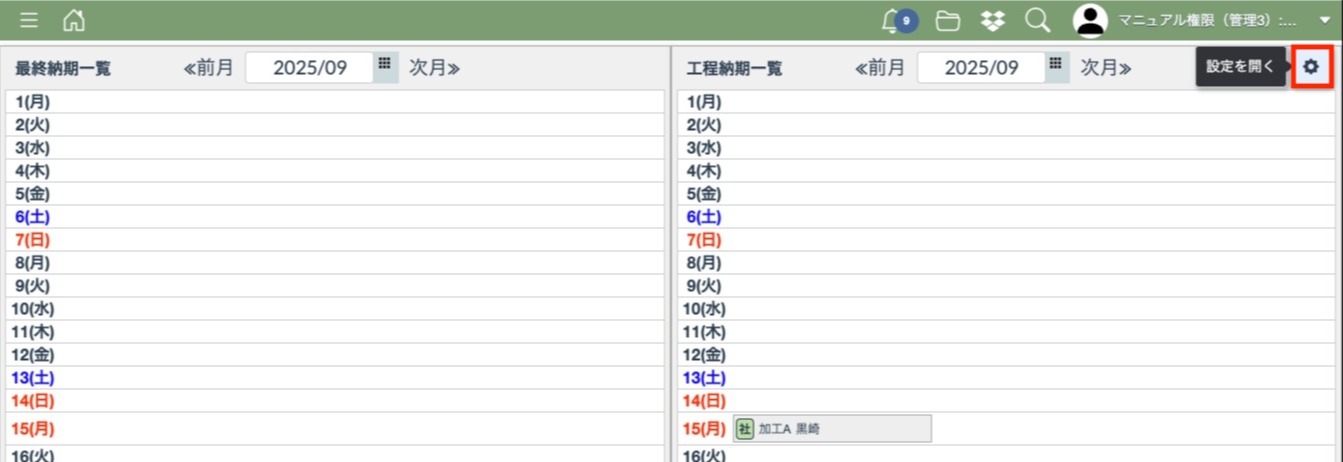Go to 次月 in 最終納期一覧
Screen dimensions: 1343x462
point(434,68)
